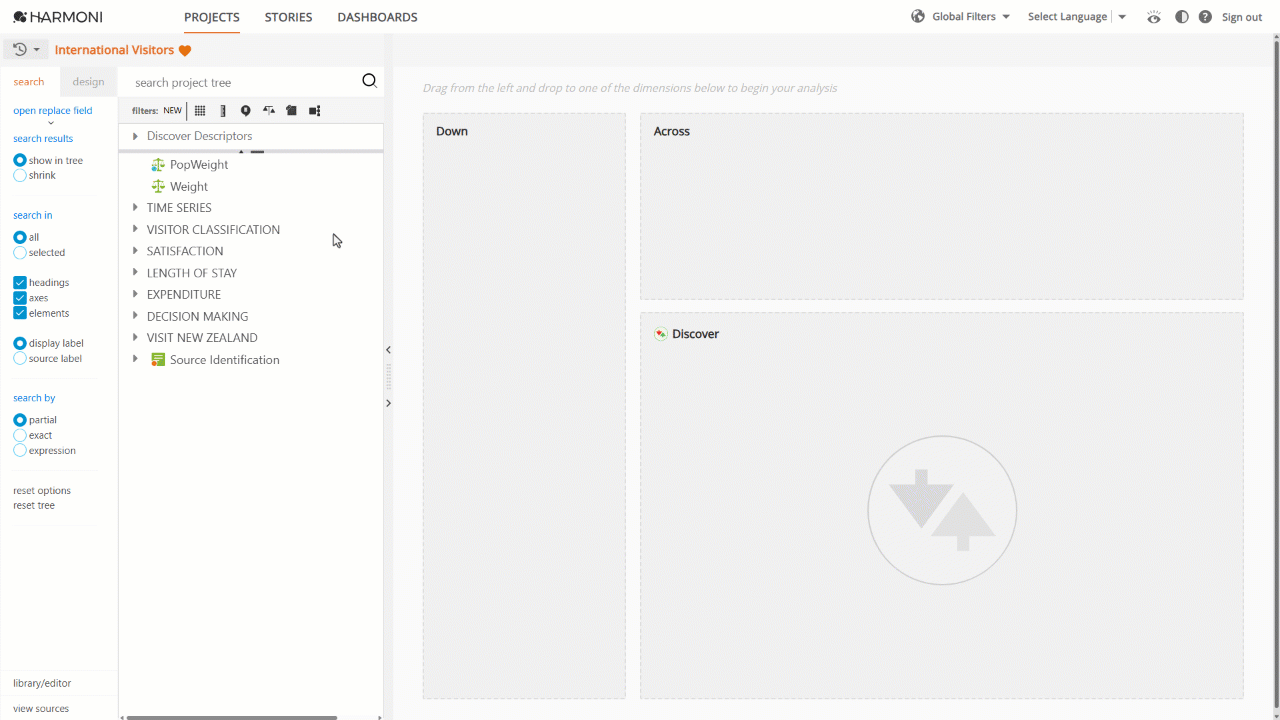The height and width of the screenshot is (720, 1280).
Task: Toggle the contrast half-circle icon
Action: tap(1182, 17)
